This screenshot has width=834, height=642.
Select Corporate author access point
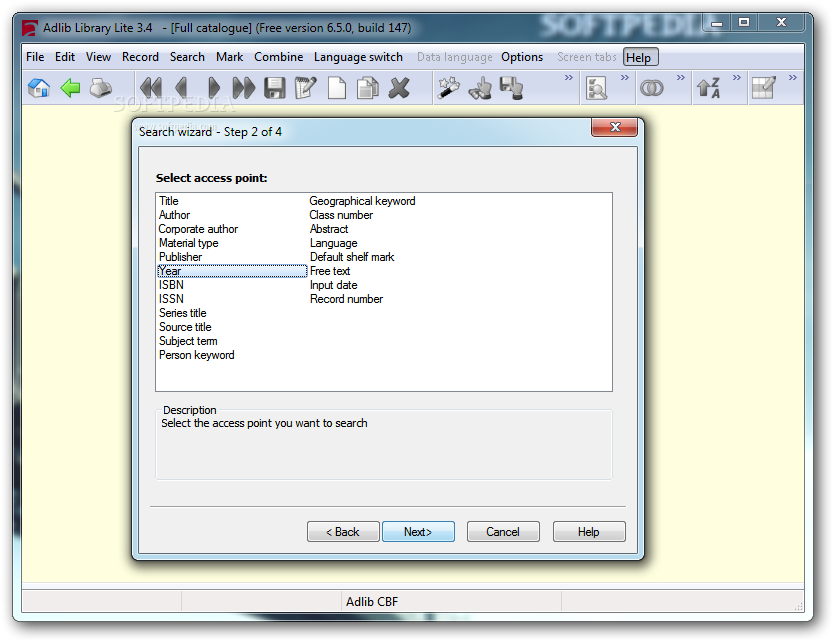(x=198, y=229)
